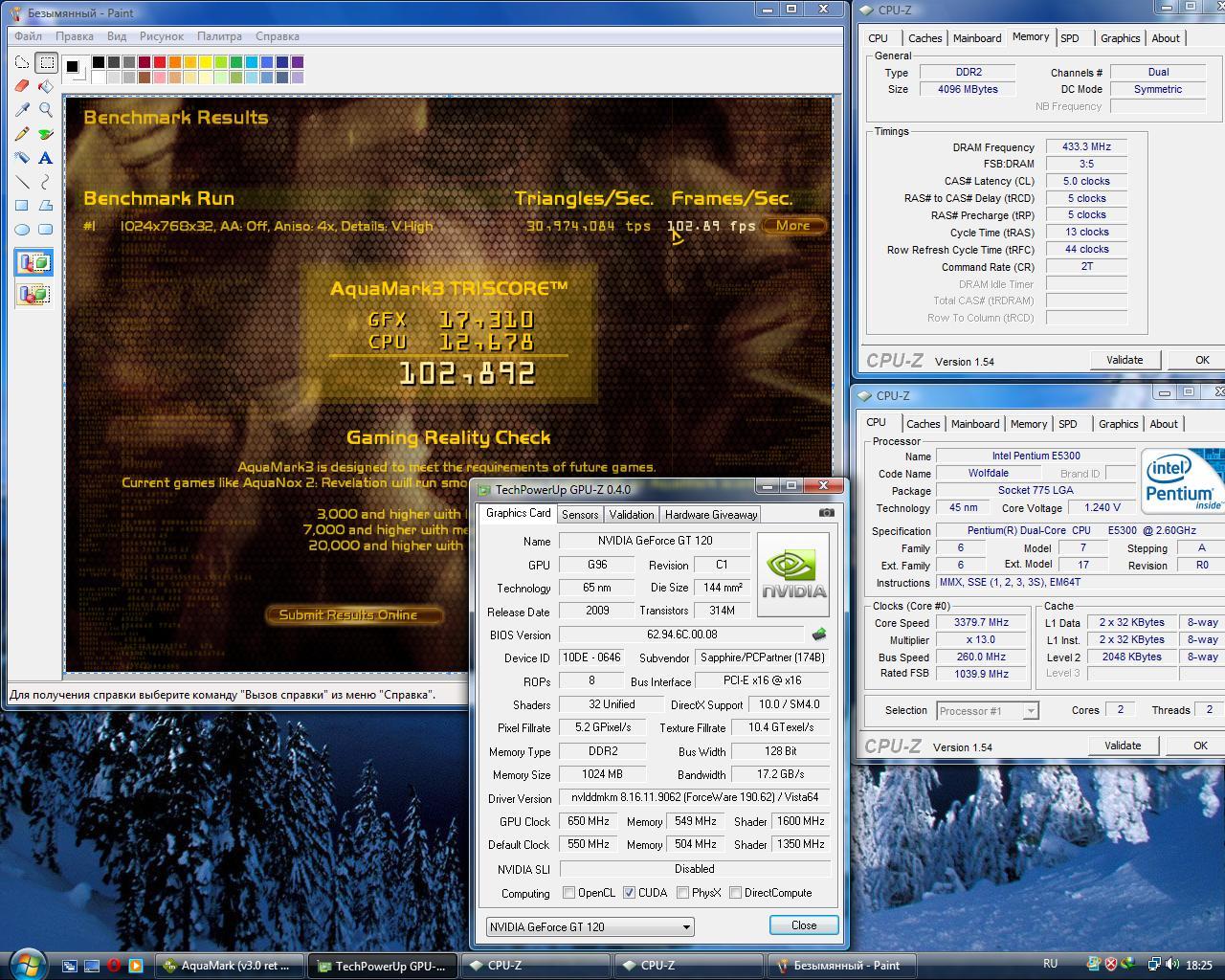Select the Curve tool in Paint
1225x980 pixels.
46,182
